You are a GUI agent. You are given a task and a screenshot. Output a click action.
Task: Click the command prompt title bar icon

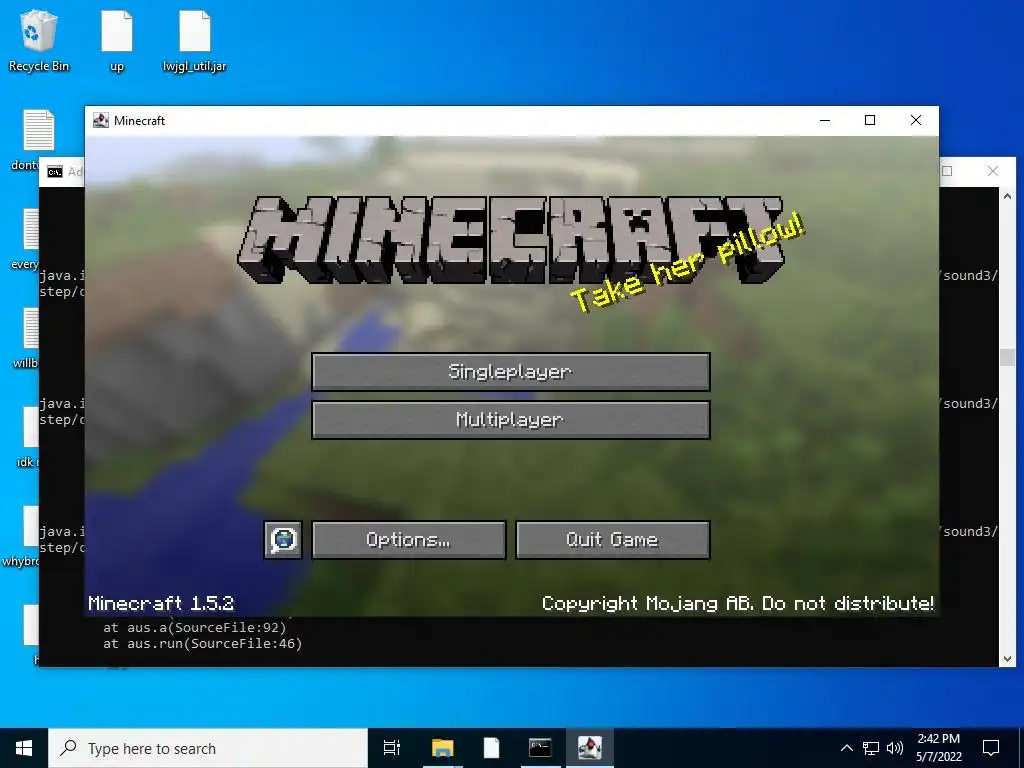tap(55, 172)
